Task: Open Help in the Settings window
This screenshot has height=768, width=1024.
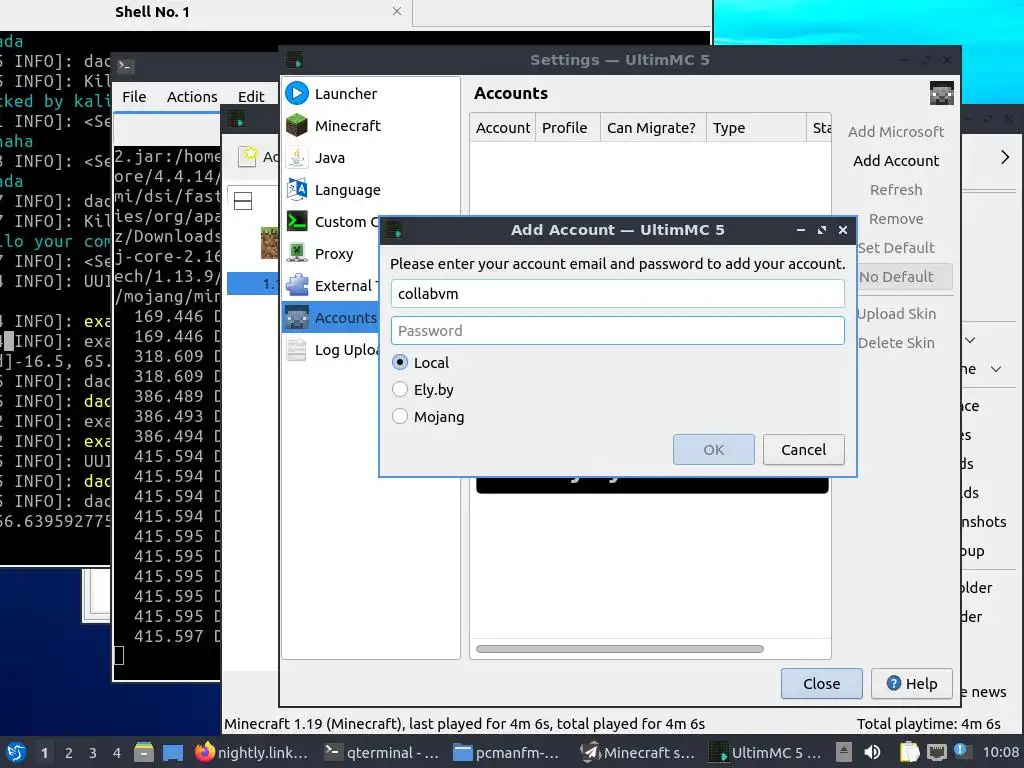Action: 912,684
